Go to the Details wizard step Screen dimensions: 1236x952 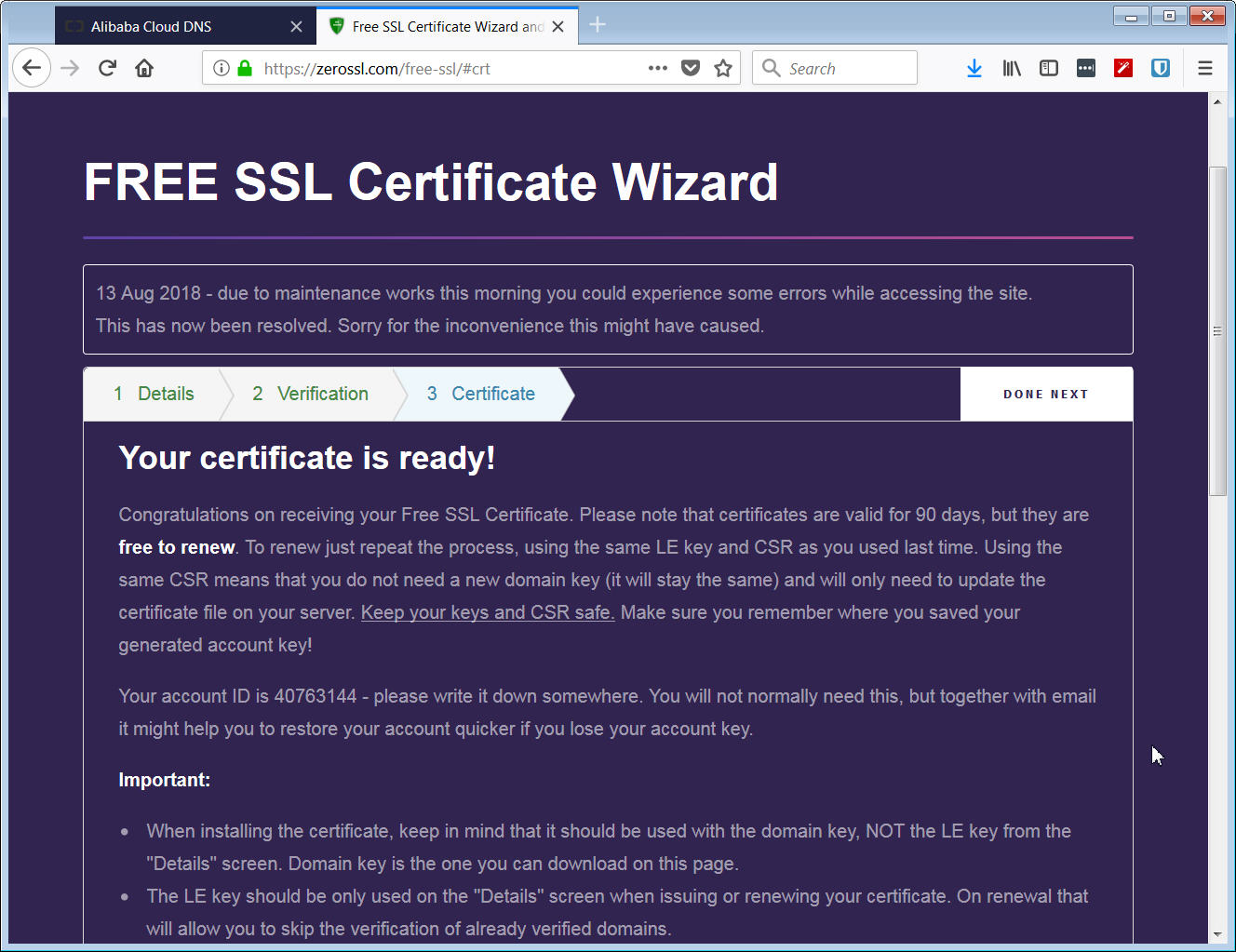coord(154,394)
